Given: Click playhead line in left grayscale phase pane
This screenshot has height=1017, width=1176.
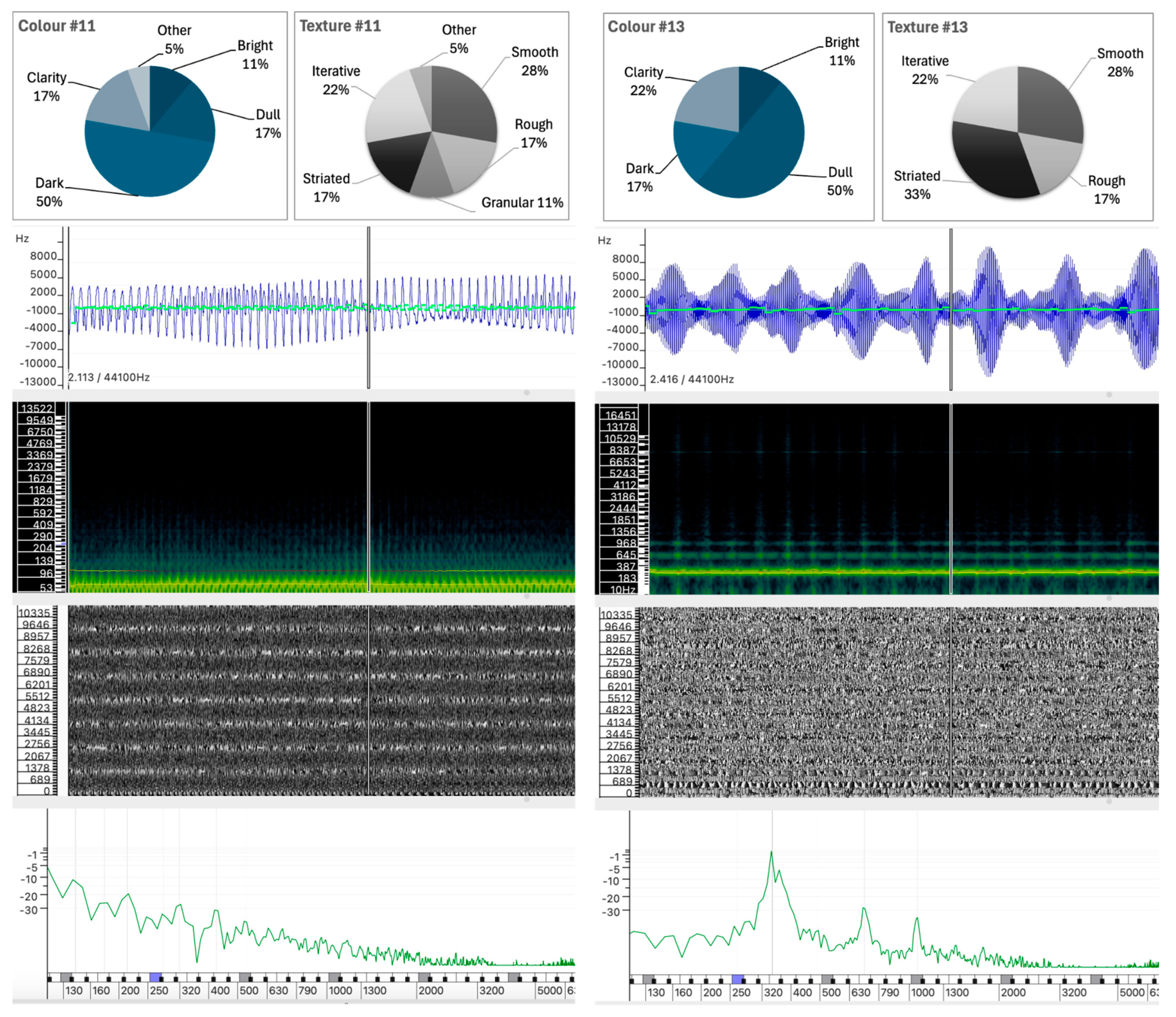Looking at the screenshot, I should pos(368,700).
